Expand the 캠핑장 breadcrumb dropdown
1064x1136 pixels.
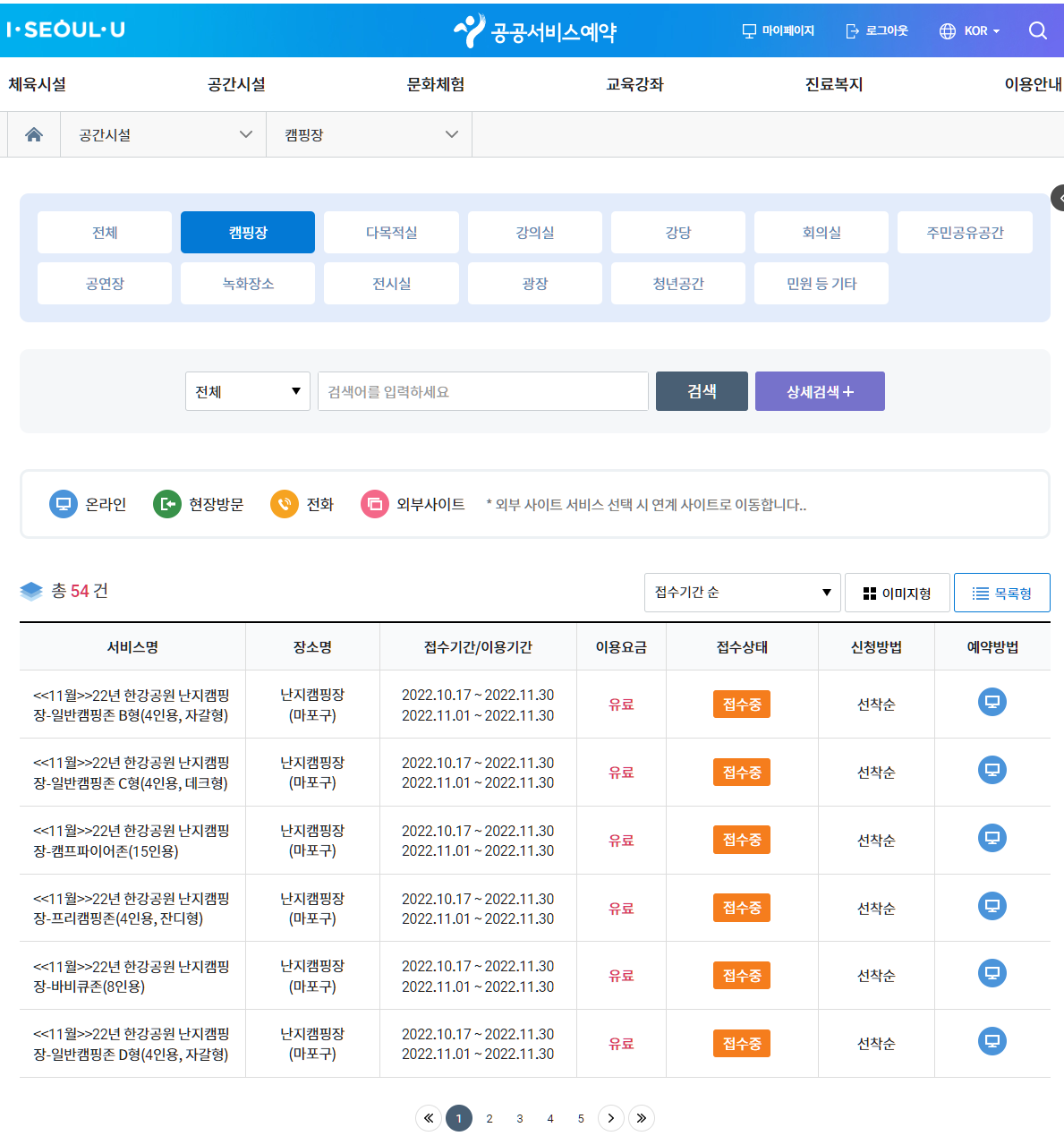point(370,134)
